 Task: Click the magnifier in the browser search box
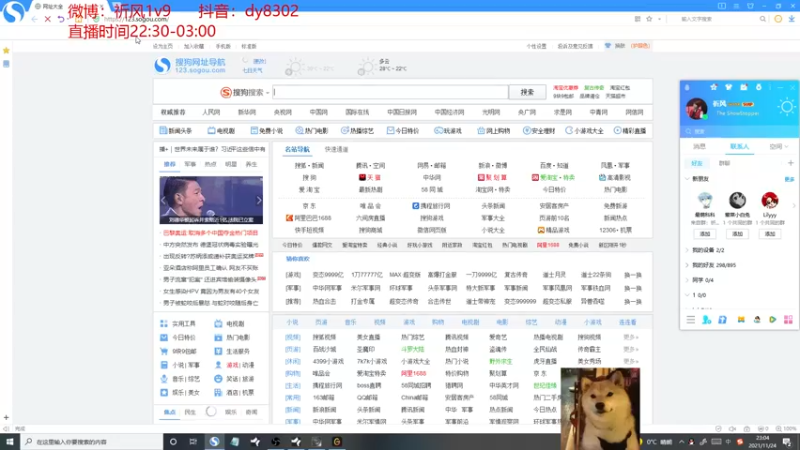(x=763, y=19)
